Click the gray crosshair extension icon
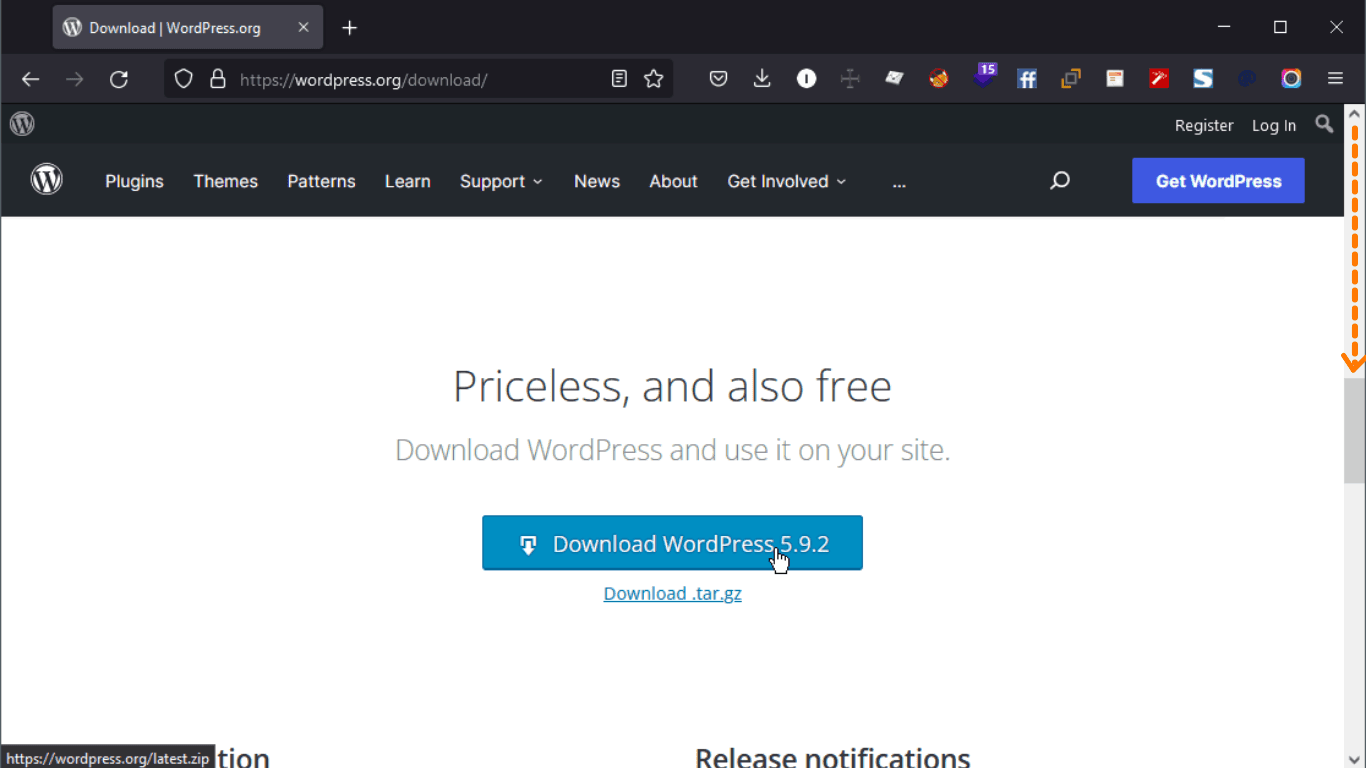 point(850,79)
